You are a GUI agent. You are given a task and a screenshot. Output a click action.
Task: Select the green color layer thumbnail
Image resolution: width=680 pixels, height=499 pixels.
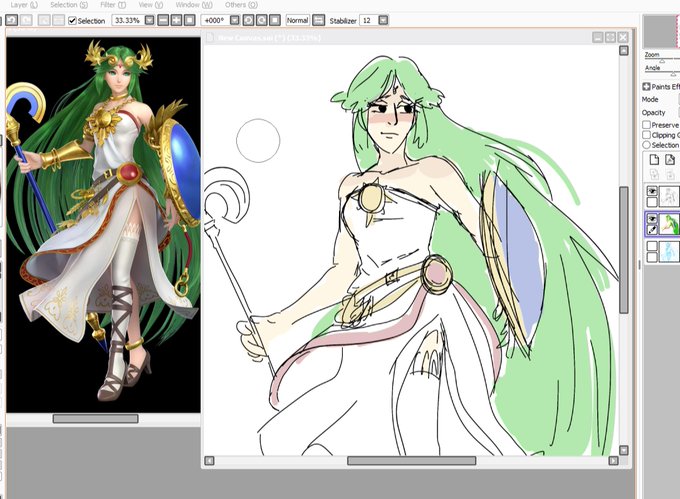tap(669, 224)
